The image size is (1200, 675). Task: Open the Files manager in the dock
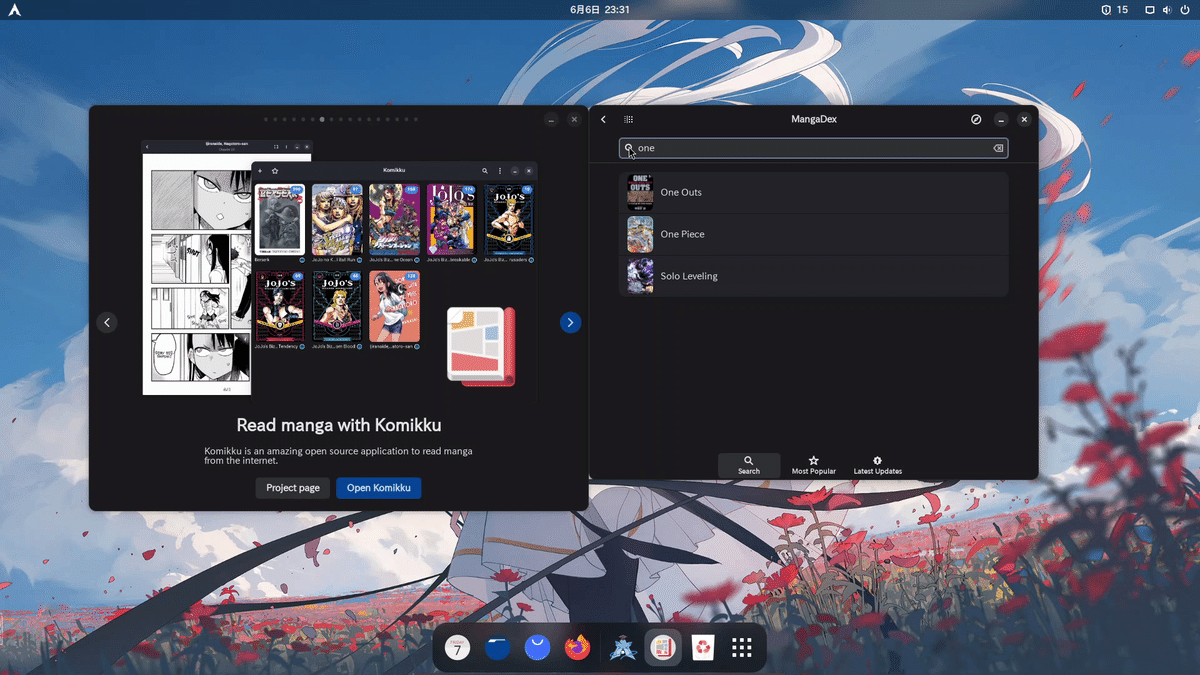coord(498,648)
